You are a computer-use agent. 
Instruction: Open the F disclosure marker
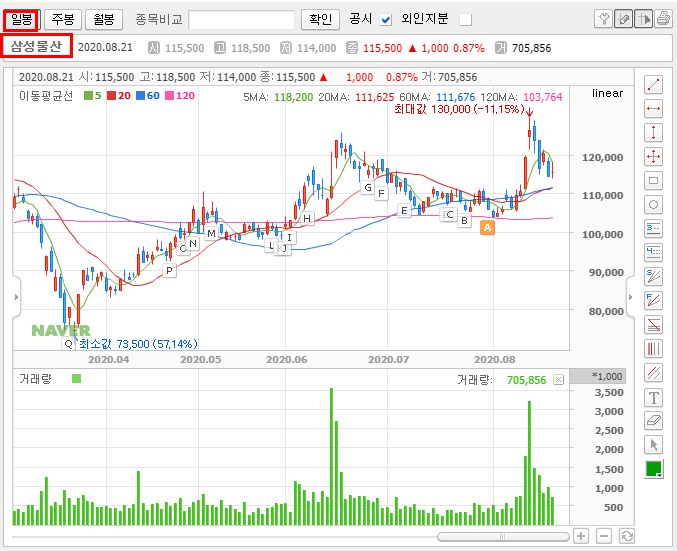[381, 193]
